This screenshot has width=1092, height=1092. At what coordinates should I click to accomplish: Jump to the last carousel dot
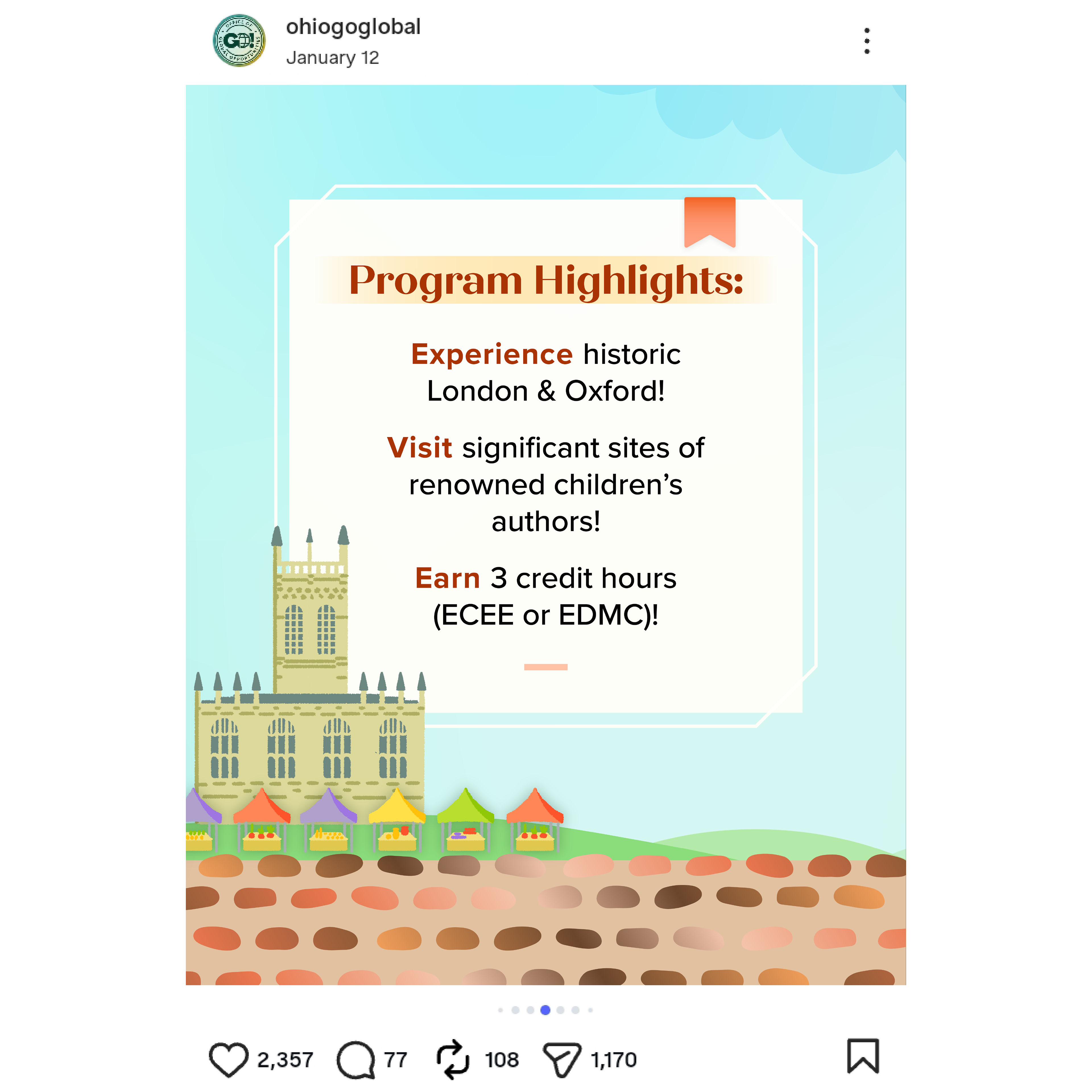pyautogui.click(x=591, y=1010)
